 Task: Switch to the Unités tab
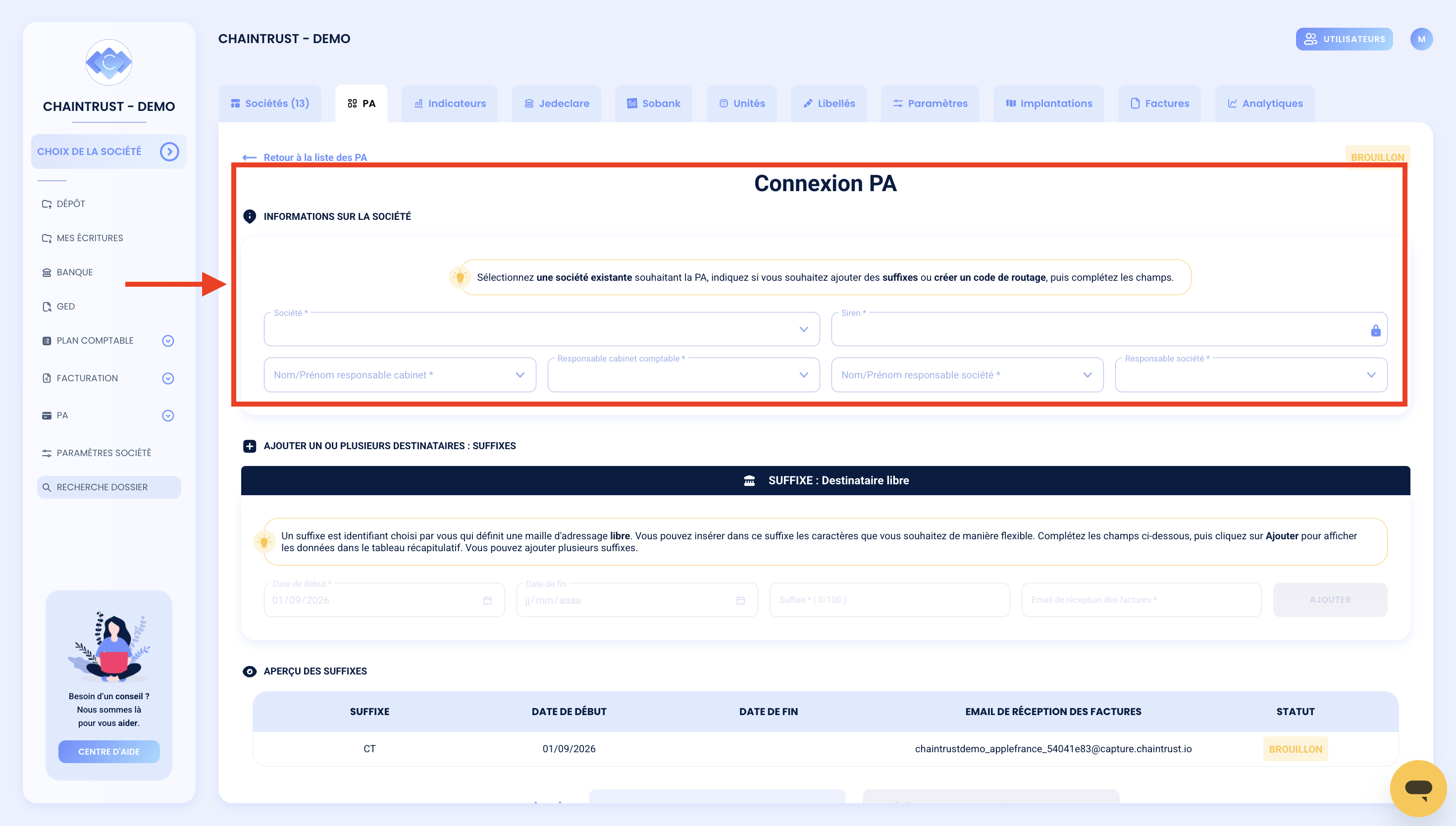coord(742,103)
